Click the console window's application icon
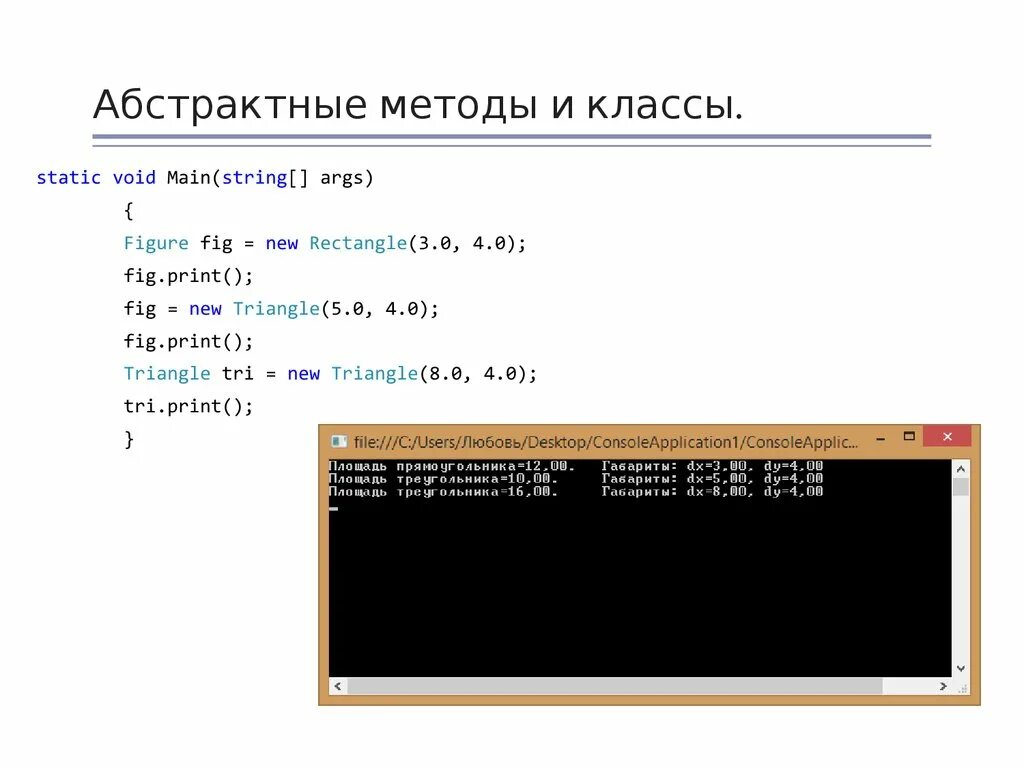The height and width of the screenshot is (768, 1024). coord(338,442)
